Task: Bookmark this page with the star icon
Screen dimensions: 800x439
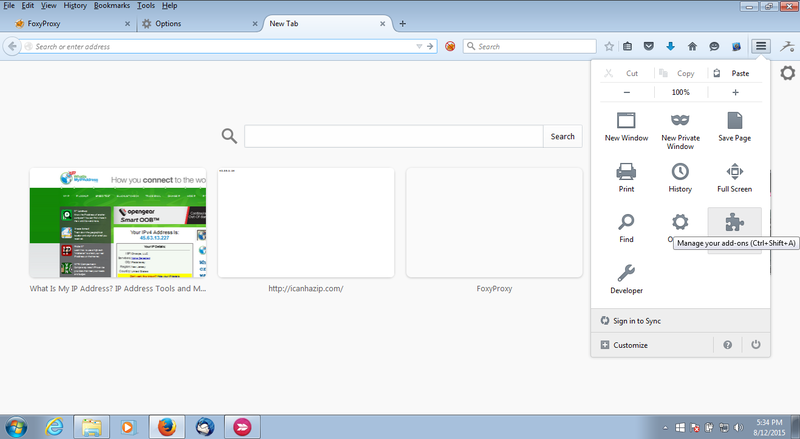Action: pyautogui.click(x=609, y=46)
